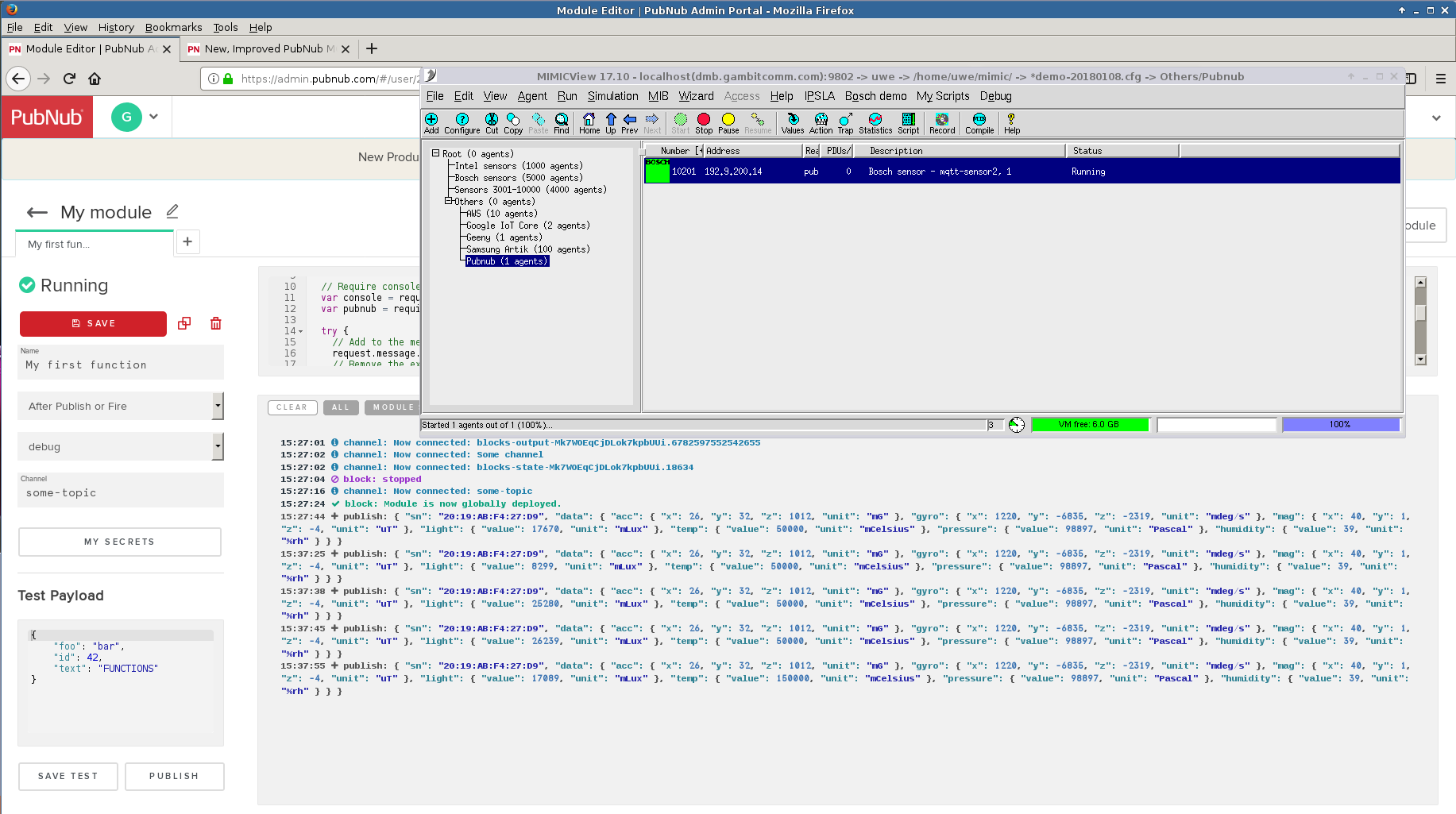Image resolution: width=1456 pixels, height=814 pixels.
Task: Click the ALL console filter button
Action: (x=341, y=407)
